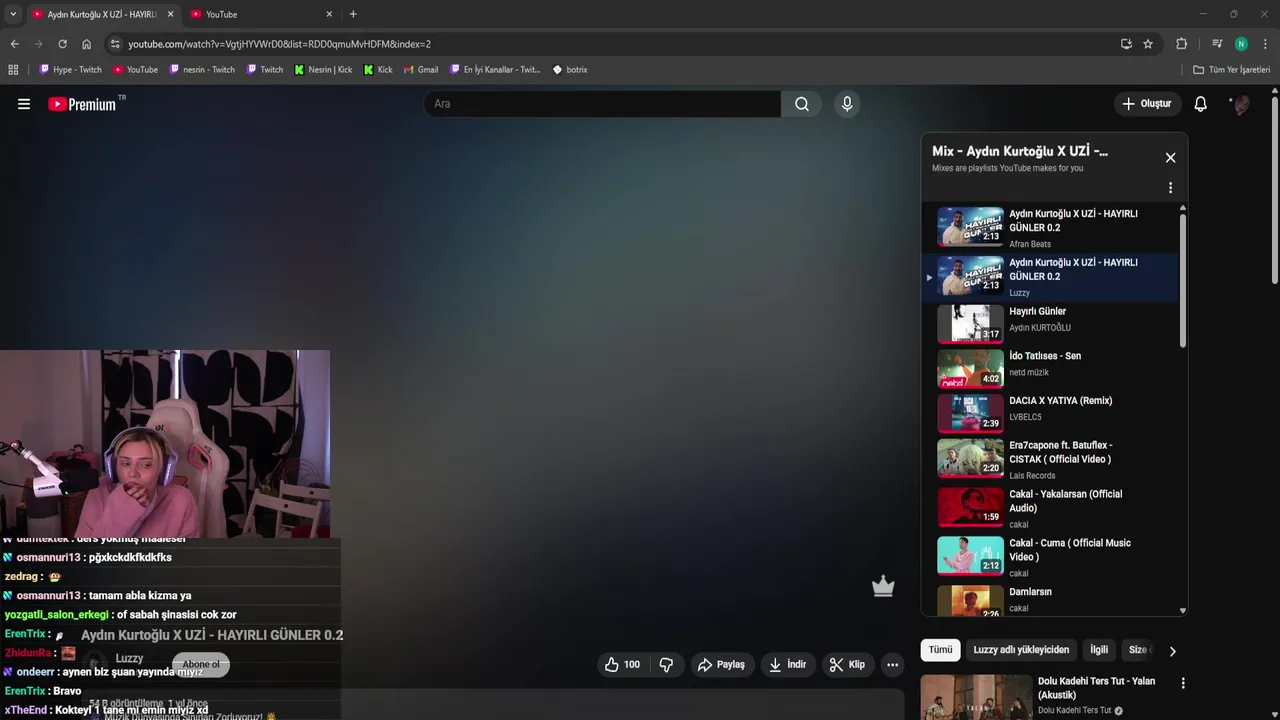1280x720 pixels.
Task: Open the install/cast icon in address bar
Action: click(x=1126, y=44)
